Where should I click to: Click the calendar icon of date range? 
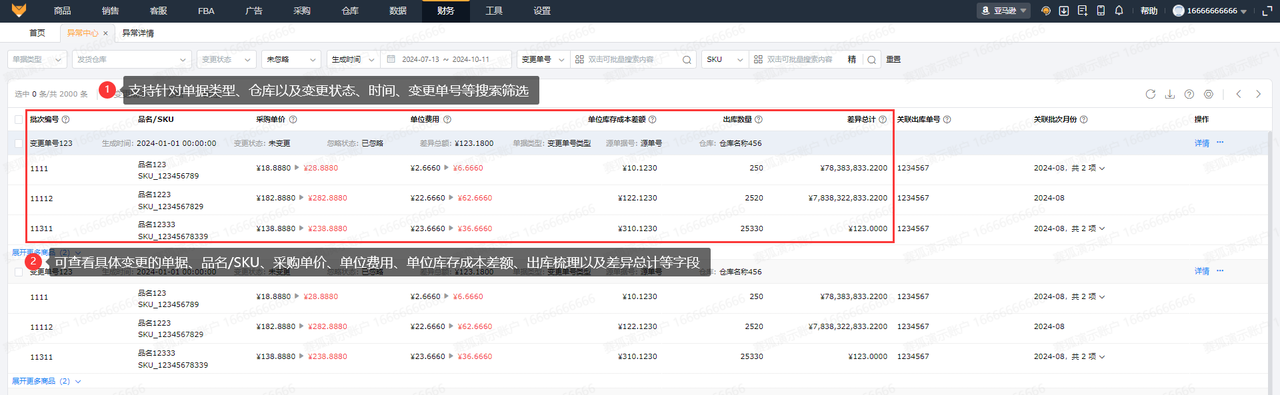(x=391, y=60)
